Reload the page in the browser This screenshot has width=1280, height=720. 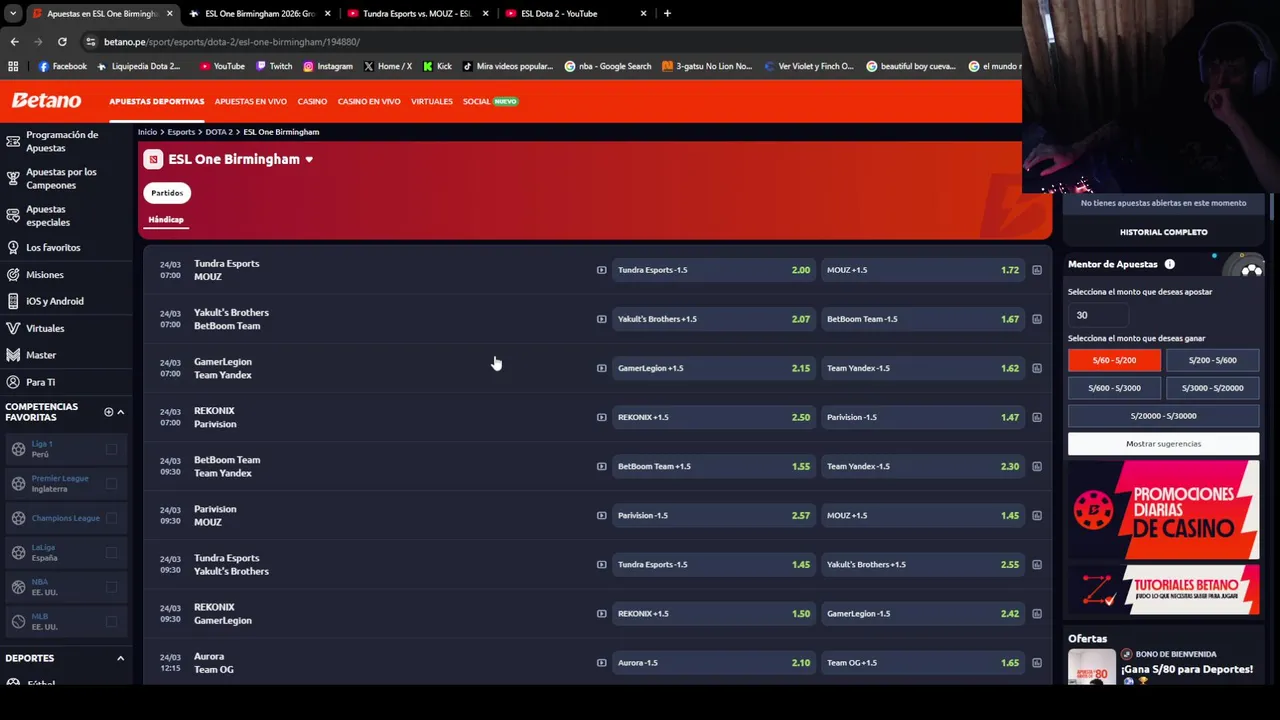(x=62, y=42)
